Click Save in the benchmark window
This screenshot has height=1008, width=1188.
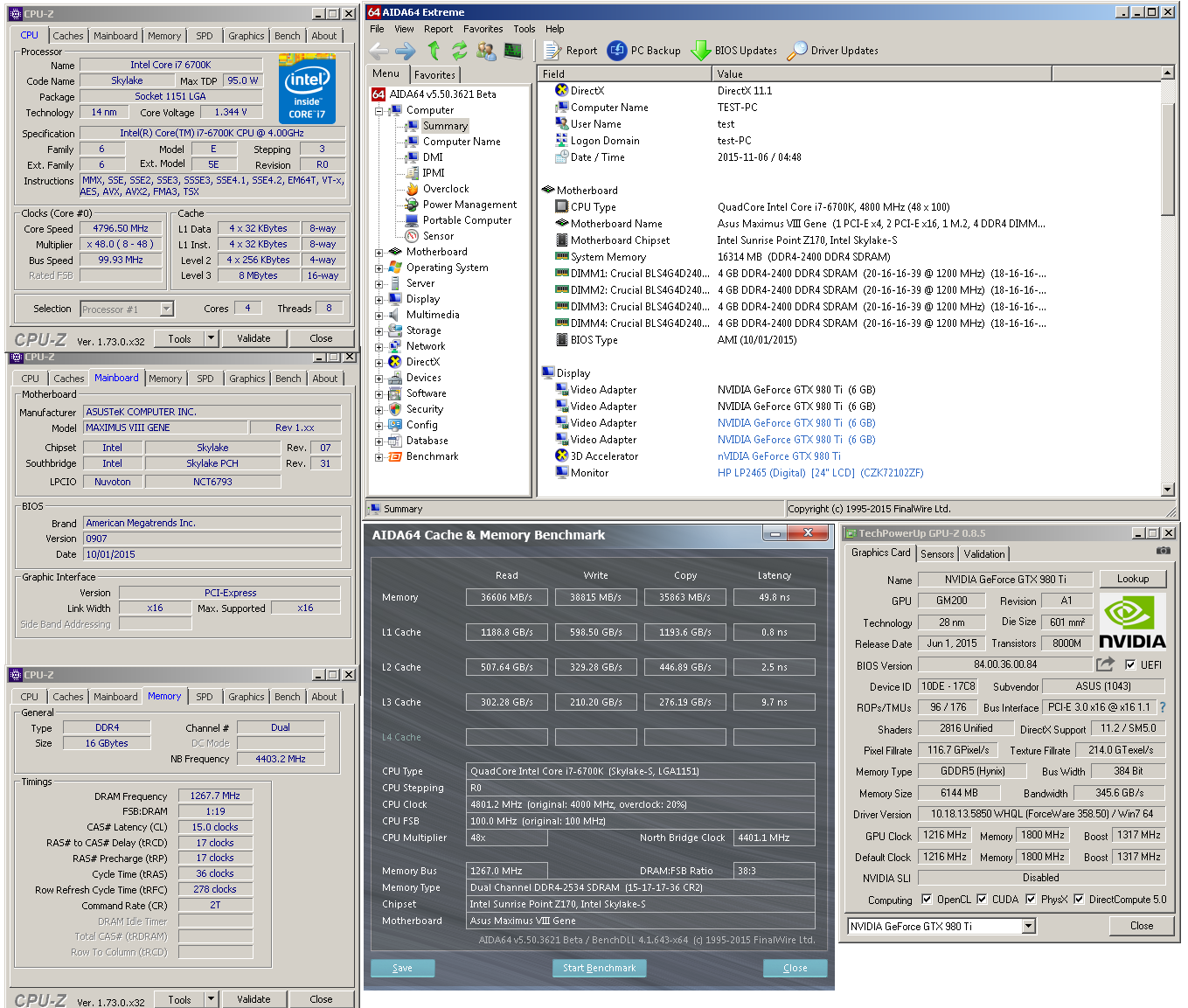[x=402, y=968]
